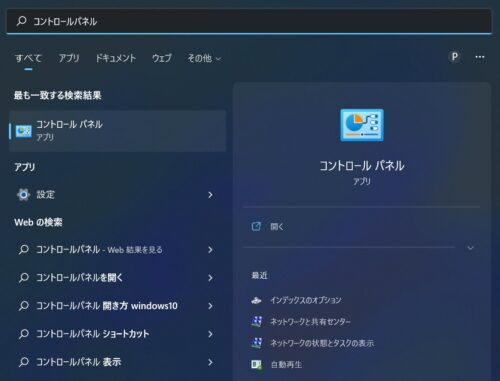500x381 pixels.
Task: Open the 設定 app result
Action: click(118, 194)
